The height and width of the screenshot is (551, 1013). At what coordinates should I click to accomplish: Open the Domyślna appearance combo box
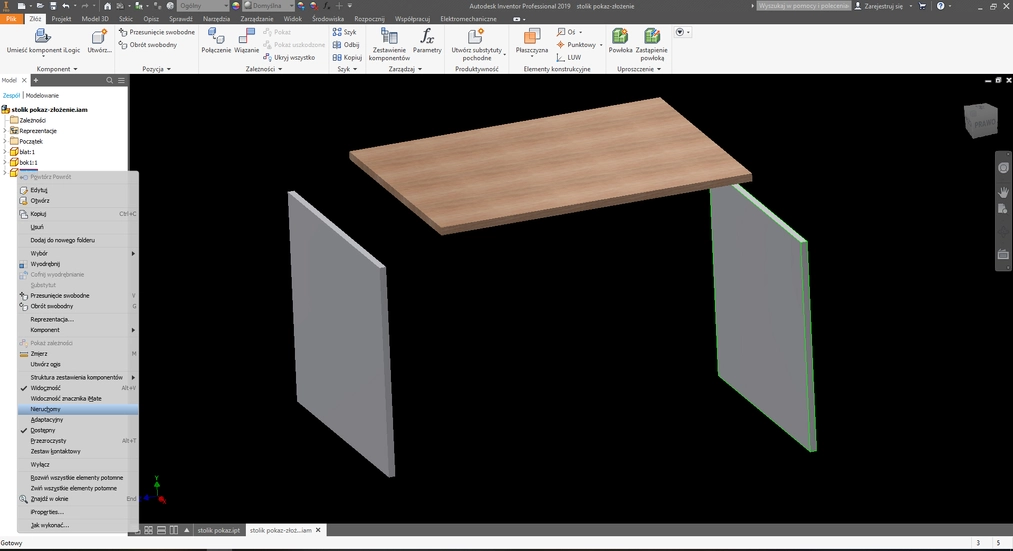(269, 6)
